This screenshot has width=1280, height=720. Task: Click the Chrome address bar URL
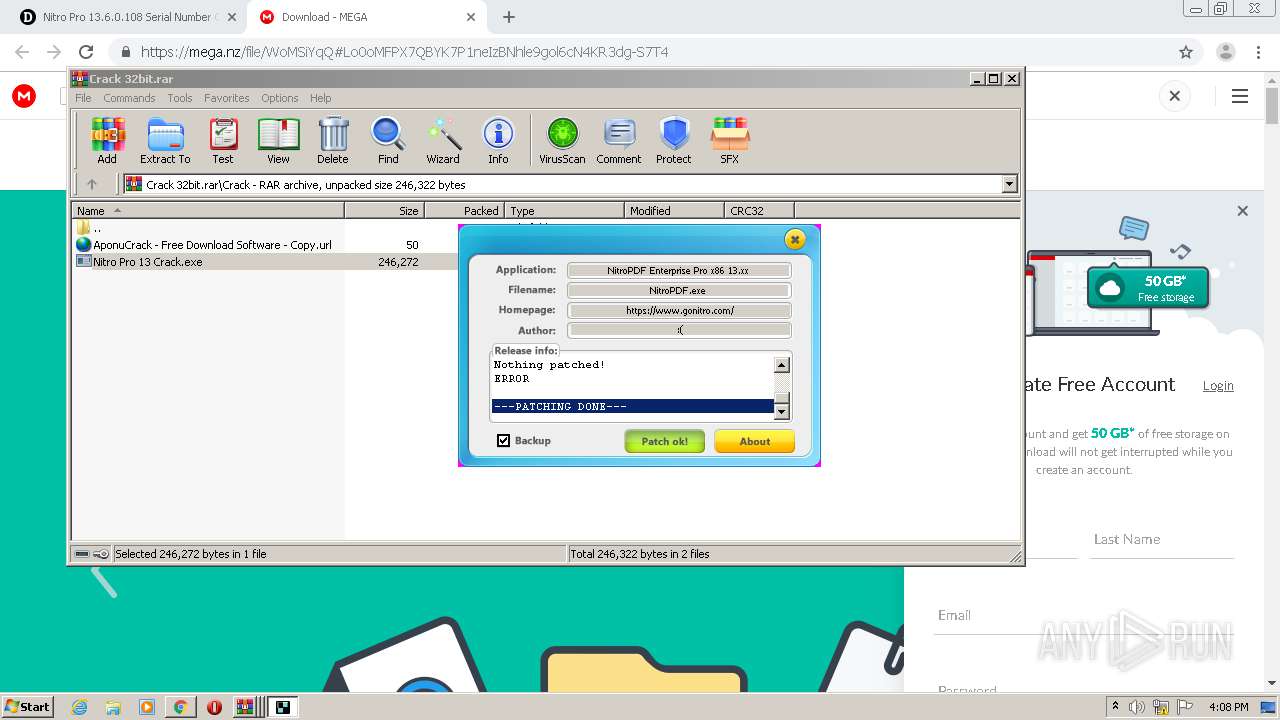tap(404, 52)
